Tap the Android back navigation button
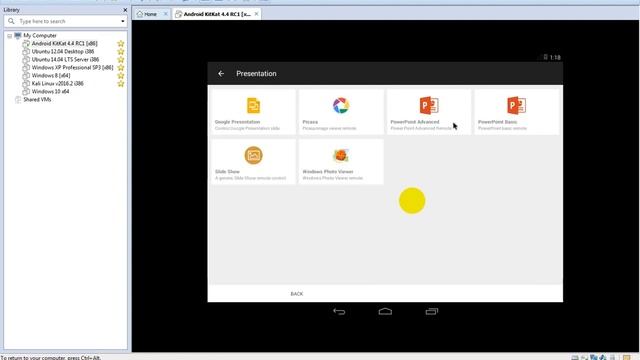The width and height of the screenshot is (640, 360). click(339, 311)
